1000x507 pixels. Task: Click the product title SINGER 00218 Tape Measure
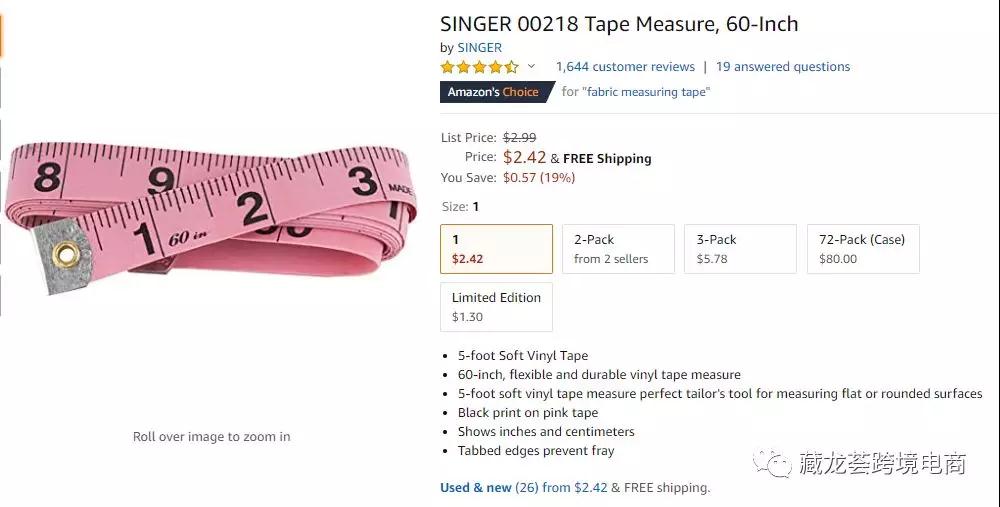pos(619,24)
